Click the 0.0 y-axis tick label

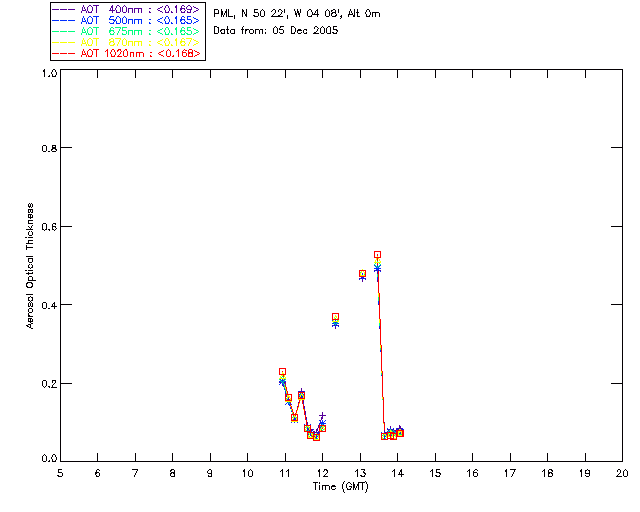coord(49,459)
